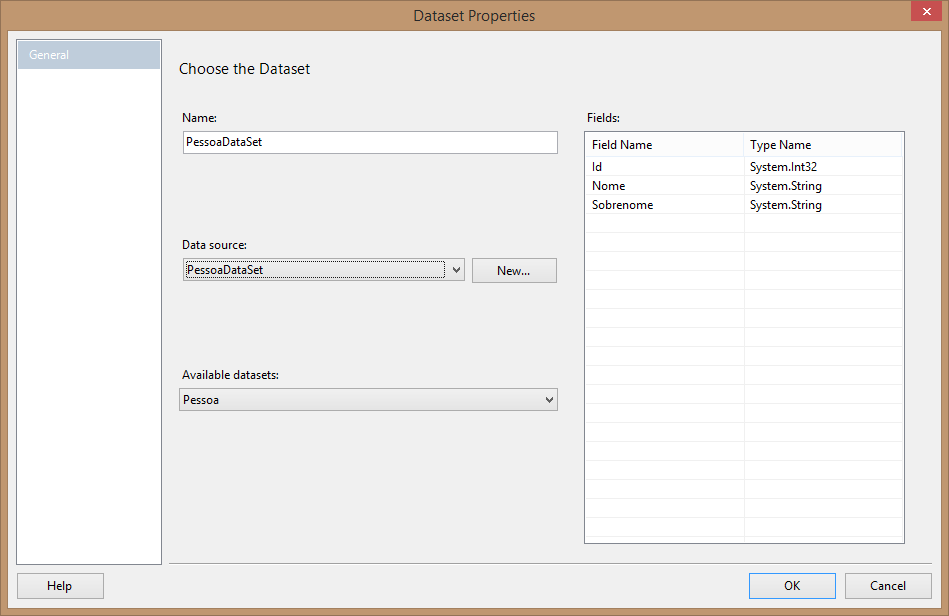The image size is (949, 616).
Task: Cancel the Dataset Properties dialog
Action: [x=888, y=586]
